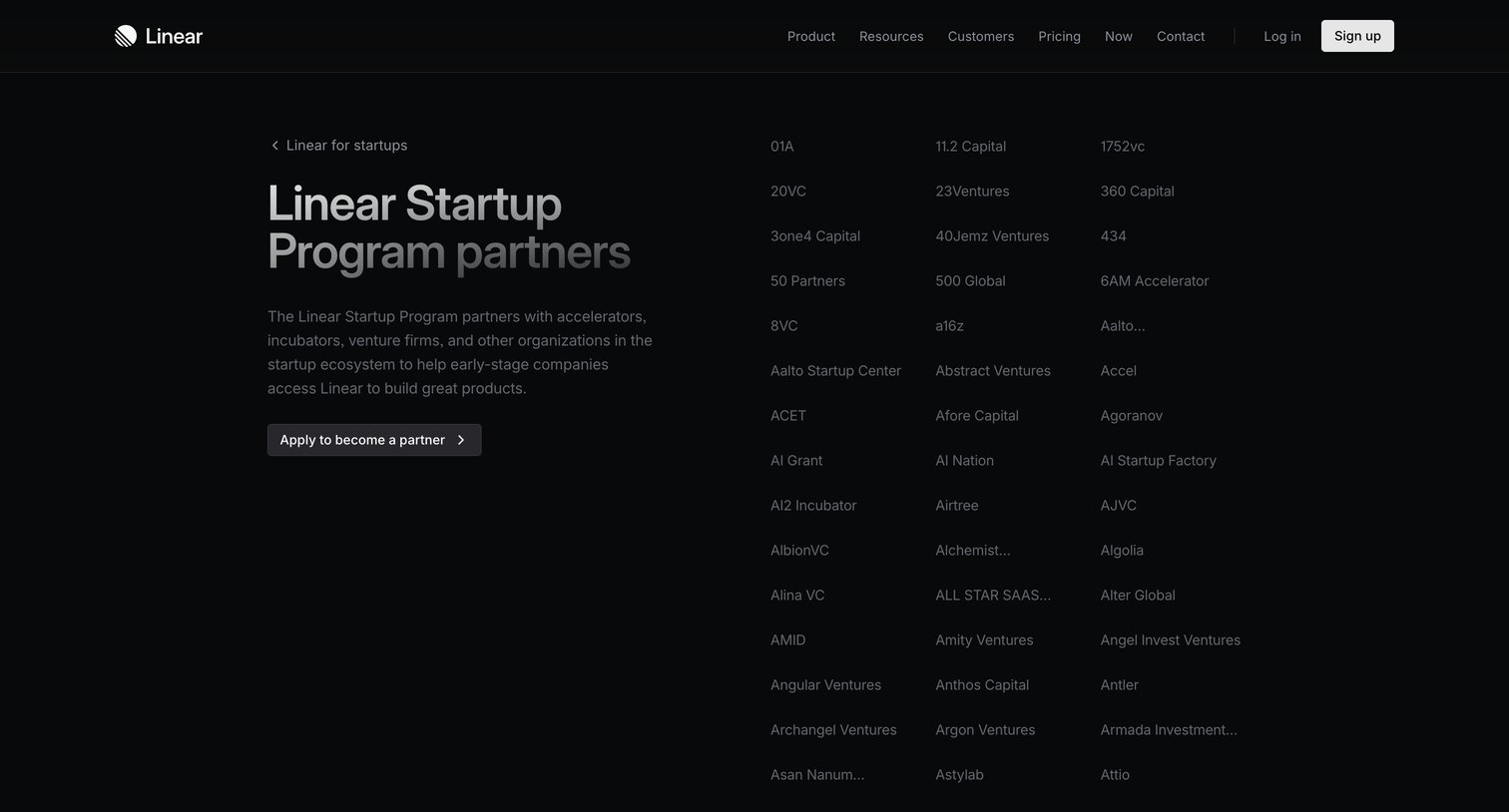1509x812 pixels.
Task: Open the 1752vc partner link
Action: [x=1123, y=147]
